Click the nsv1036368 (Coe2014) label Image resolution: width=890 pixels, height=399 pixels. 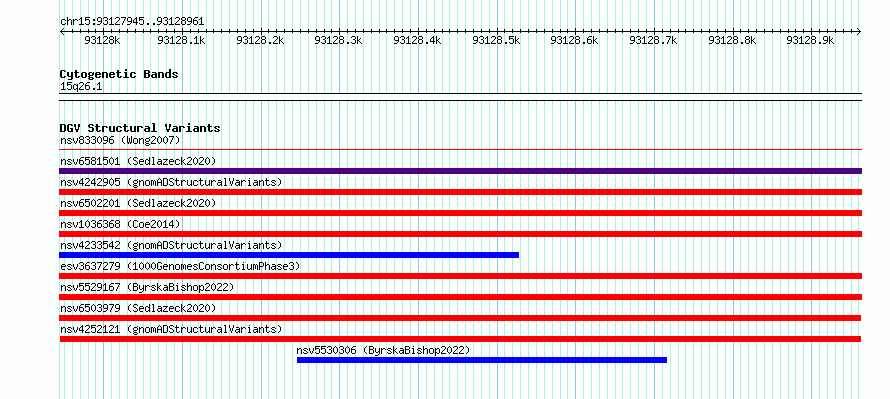tap(120, 224)
